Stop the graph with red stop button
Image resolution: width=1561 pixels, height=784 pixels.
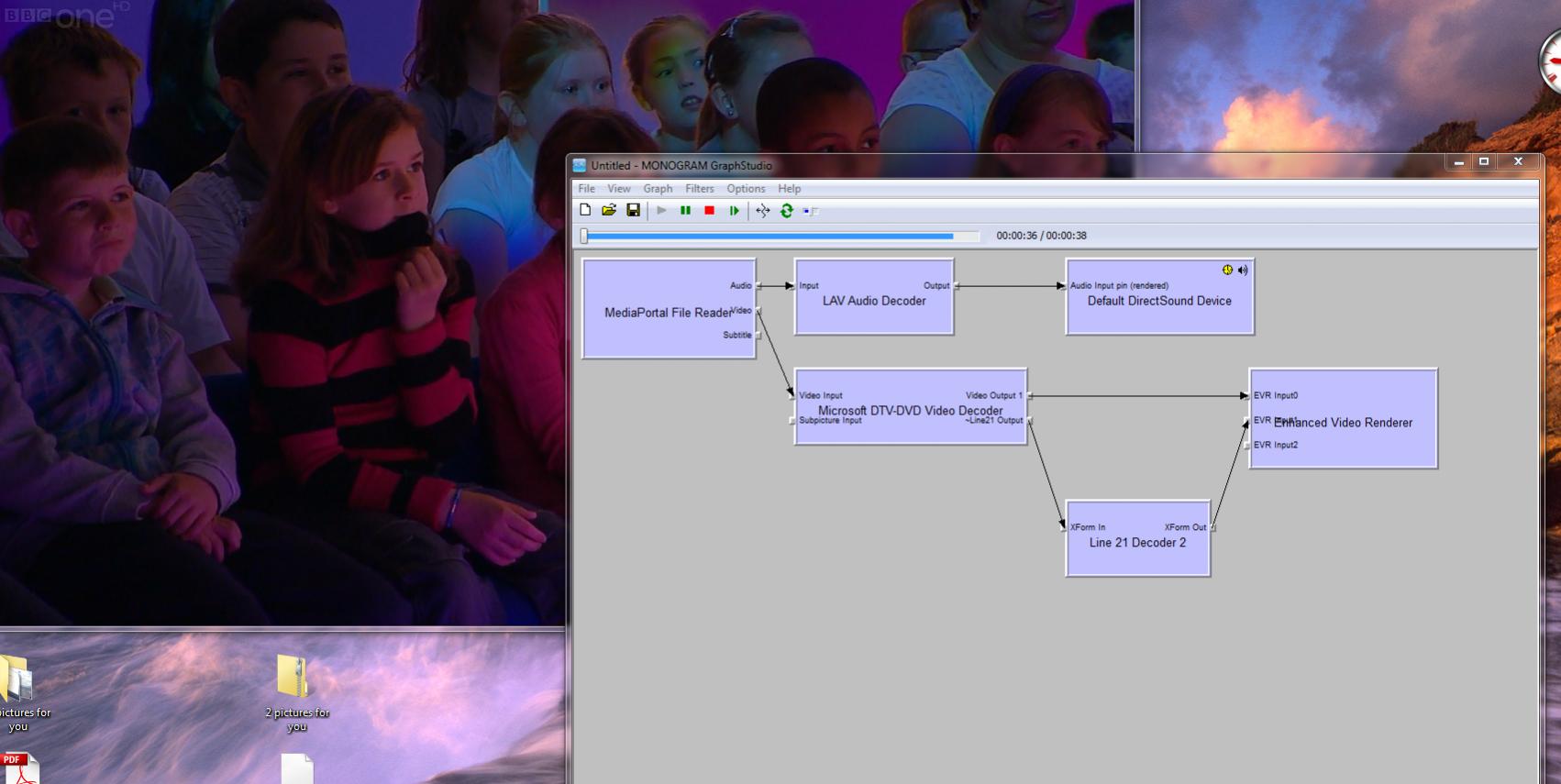point(709,211)
